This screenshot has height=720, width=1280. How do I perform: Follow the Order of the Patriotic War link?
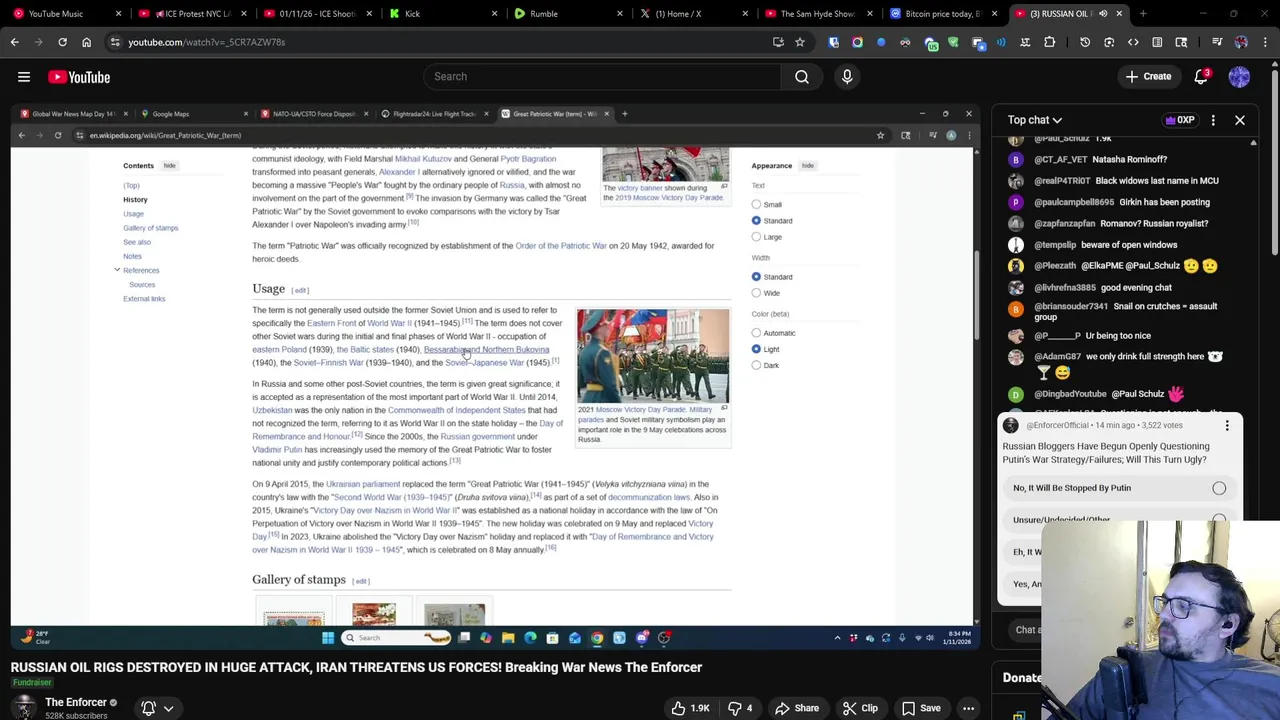(561, 246)
